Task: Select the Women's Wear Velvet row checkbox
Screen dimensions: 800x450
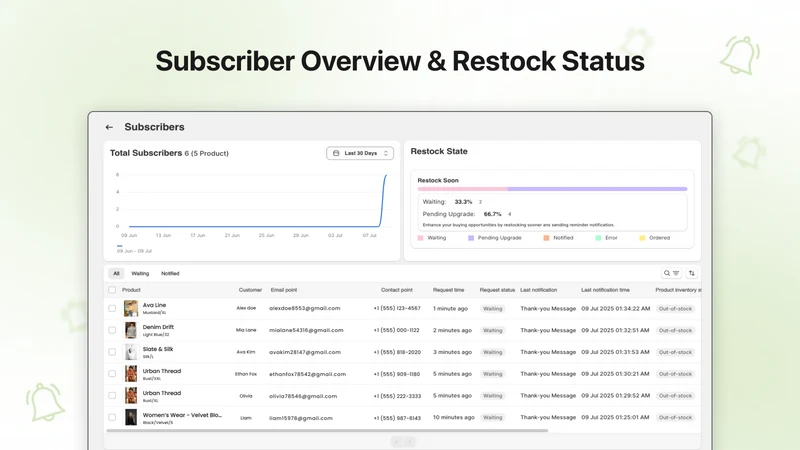Action: click(x=112, y=417)
